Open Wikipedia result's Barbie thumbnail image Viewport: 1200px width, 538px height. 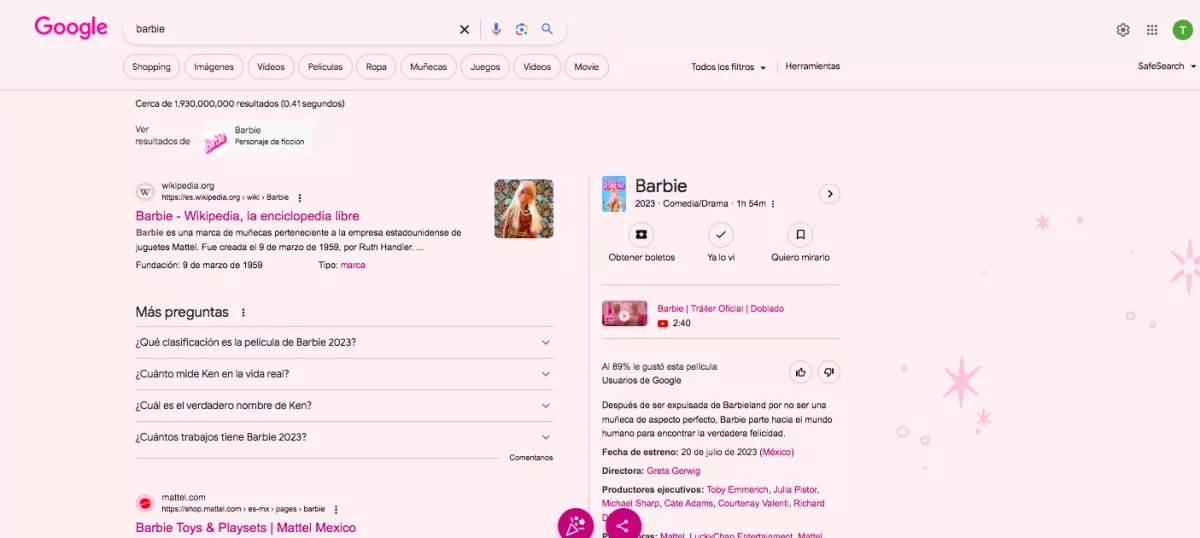point(524,209)
